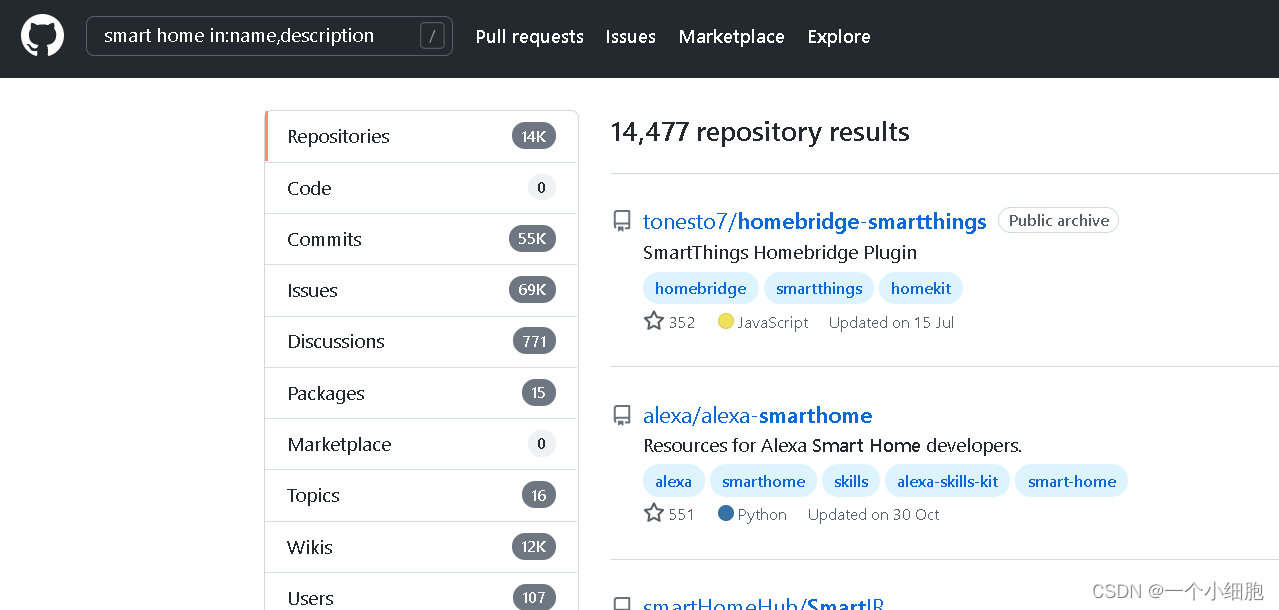Open Pull requests in the top navigation
1279x610 pixels.
tap(529, 37)
